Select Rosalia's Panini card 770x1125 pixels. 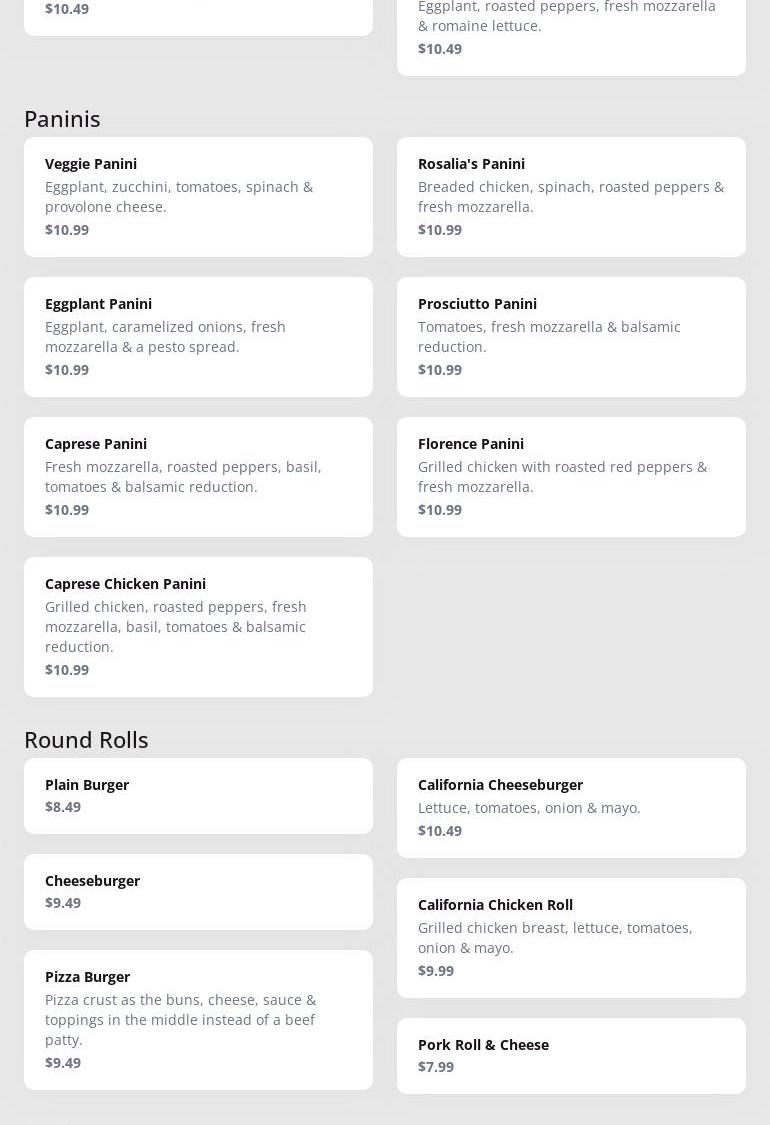(571, 196)
